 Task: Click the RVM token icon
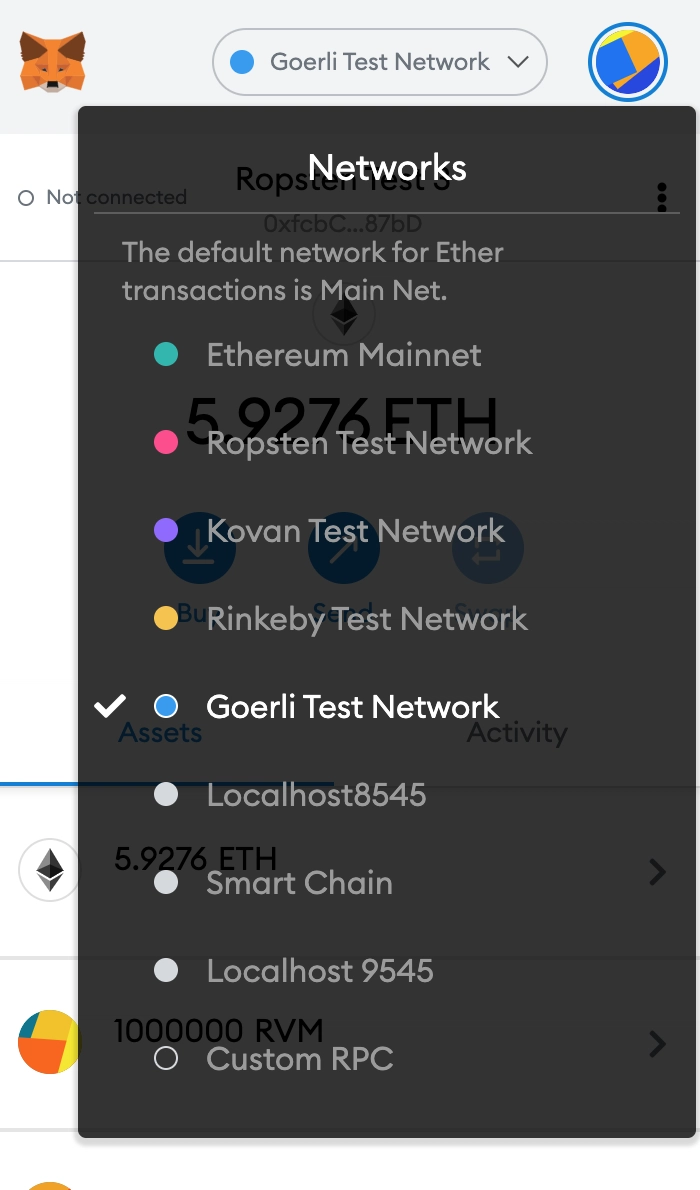coord(49,1042)
